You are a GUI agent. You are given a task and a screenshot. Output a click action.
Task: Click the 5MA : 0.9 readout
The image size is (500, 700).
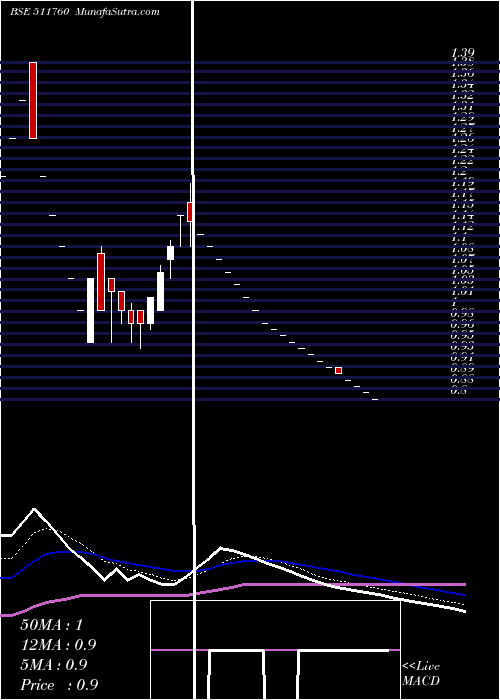pyautogui.click(x=54, y=665)
